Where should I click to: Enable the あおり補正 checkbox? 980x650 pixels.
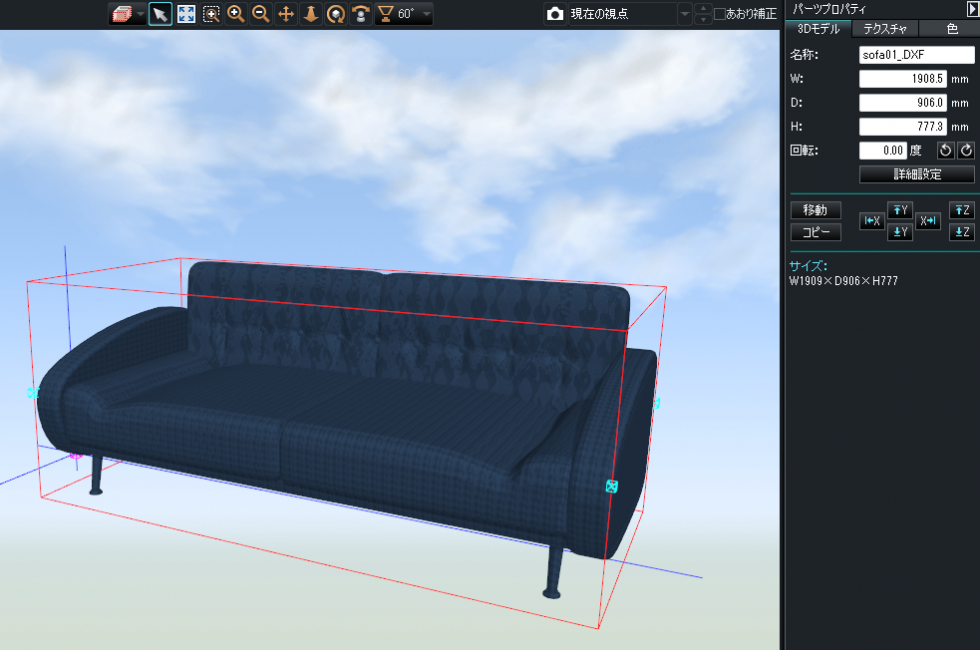click(720, 14)
